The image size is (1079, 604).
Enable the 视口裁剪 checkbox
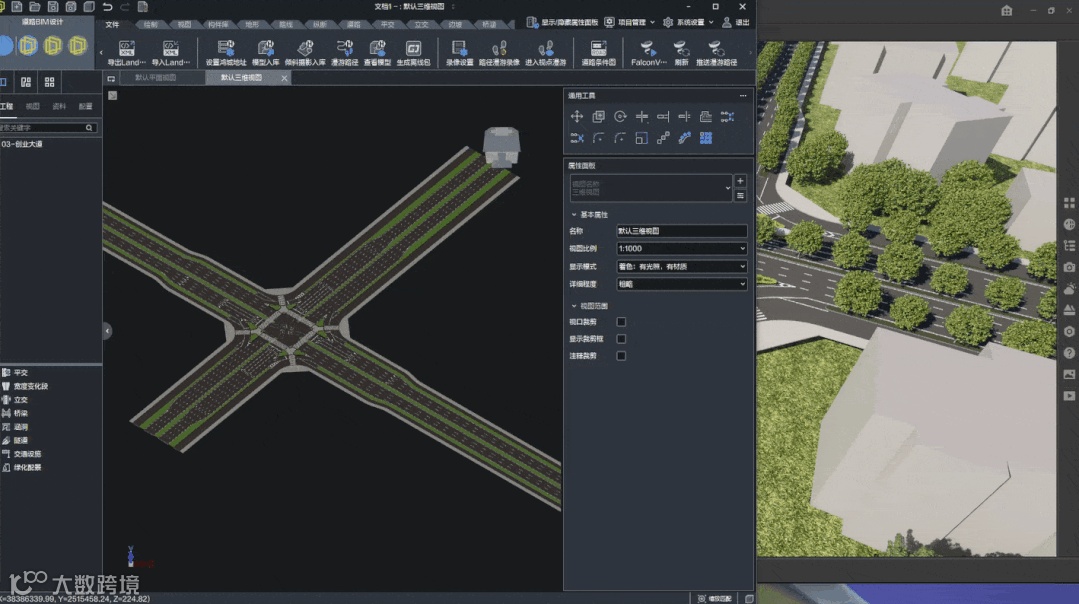[x=621, y=322]
